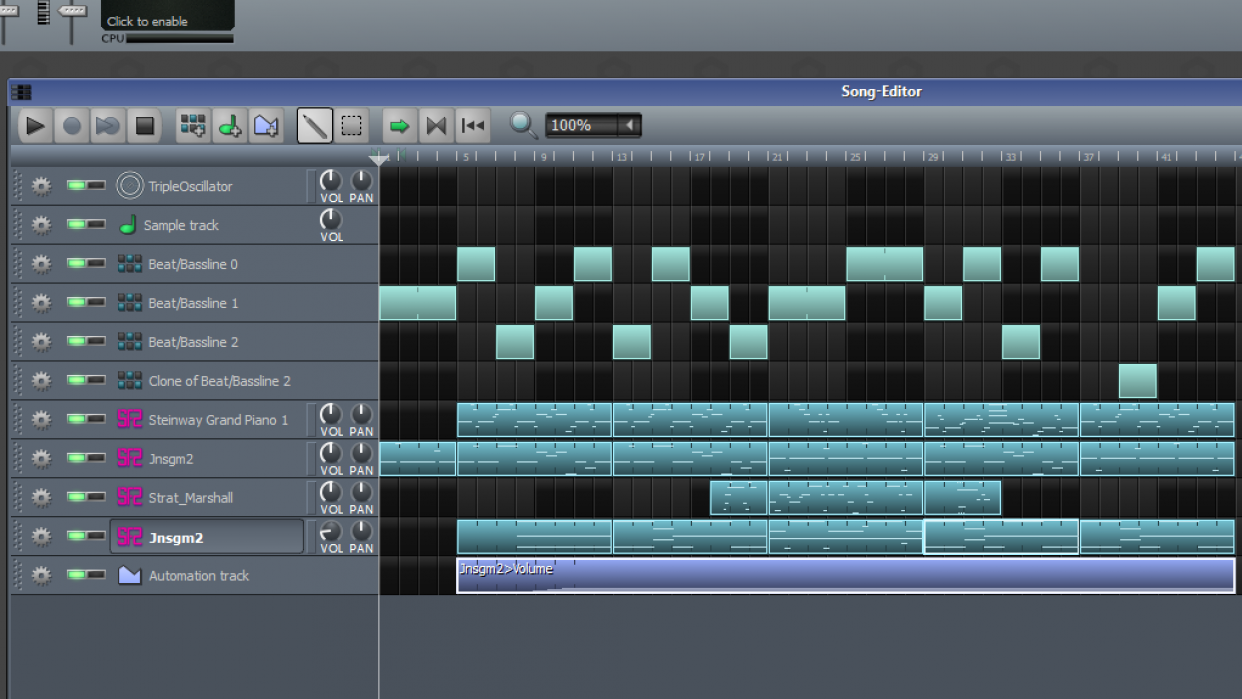Mute the Automation track
The height and width of the screenshot is (699, 1242).
pyautogui.click(x=76, y=575)
